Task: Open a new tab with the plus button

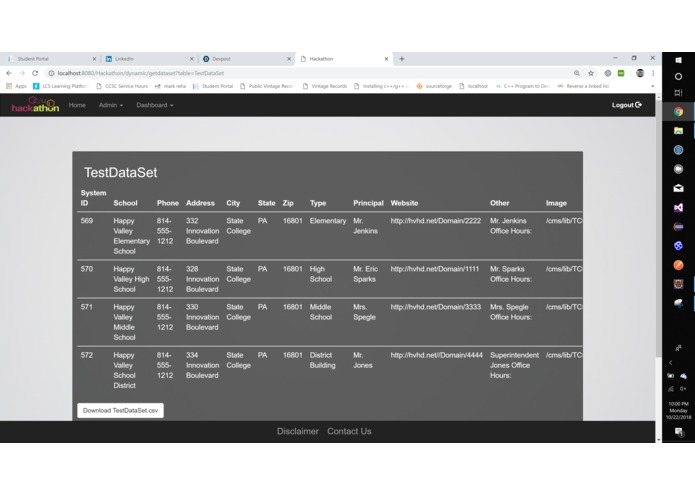Action: click(402, 58)
